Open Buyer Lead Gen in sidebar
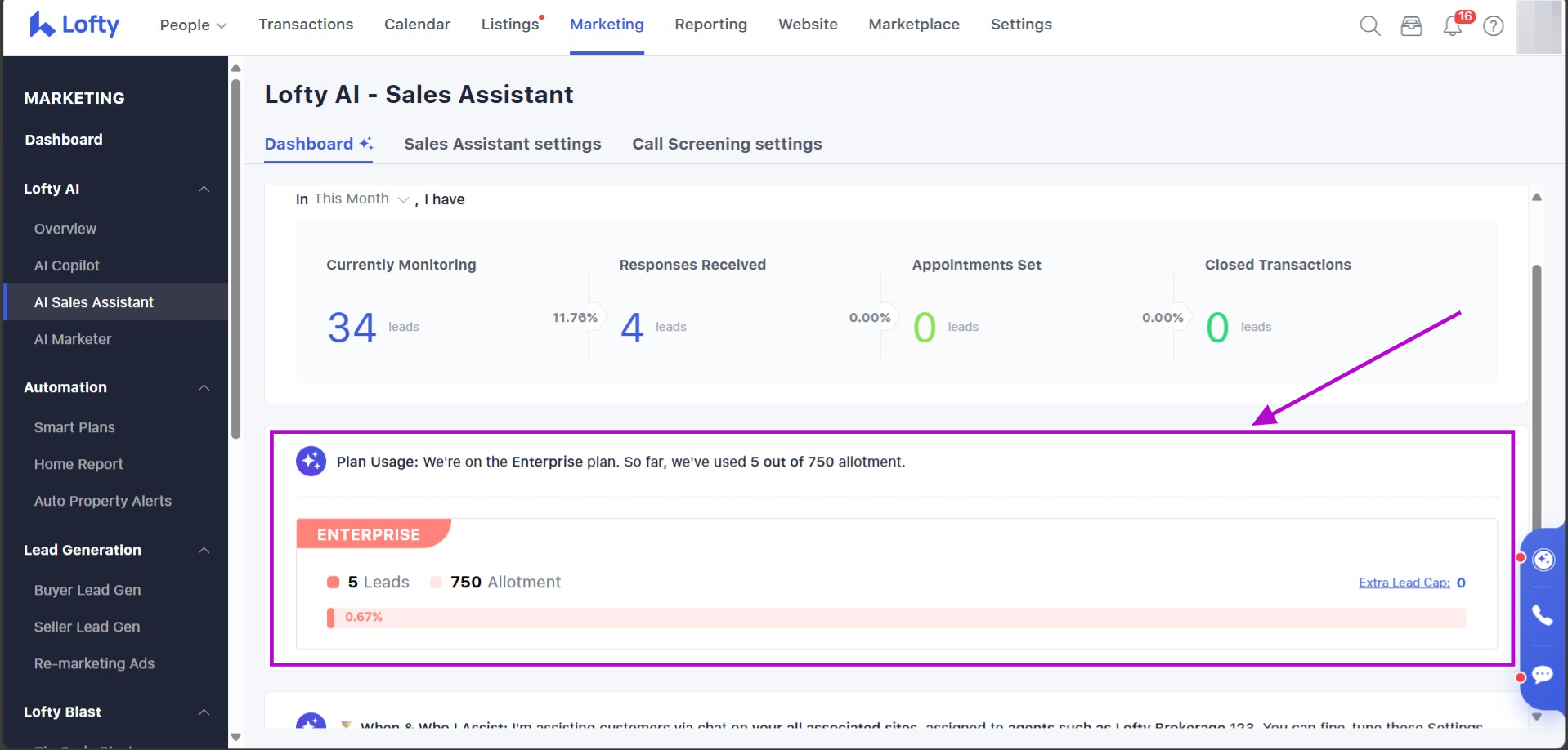Image resolution: width=1568 pixels, height=750 pixels. pos(87,591)
